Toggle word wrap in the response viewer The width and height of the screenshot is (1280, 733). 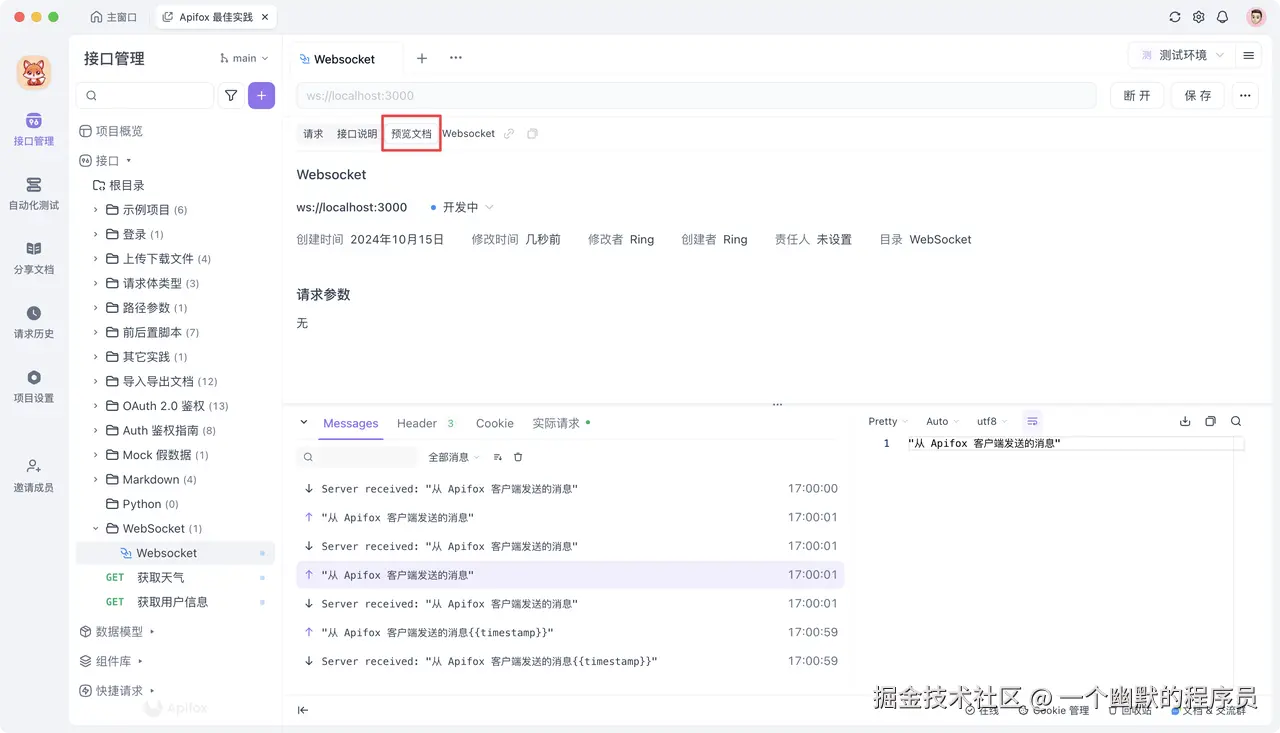(x=1032, y=421)
